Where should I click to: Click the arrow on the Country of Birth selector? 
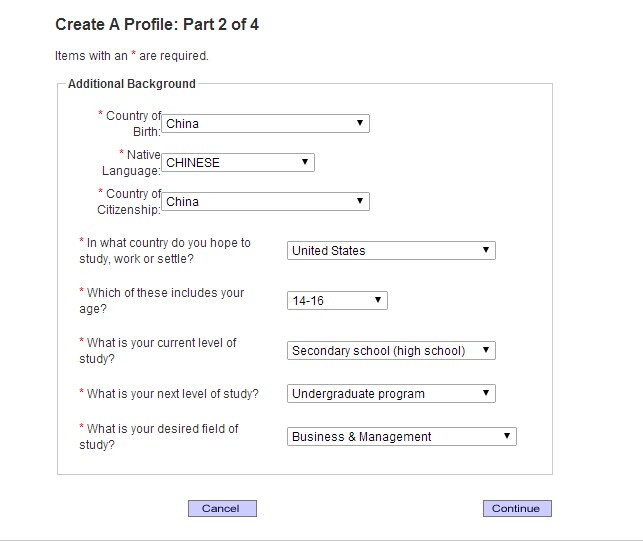tap(360, 123)
